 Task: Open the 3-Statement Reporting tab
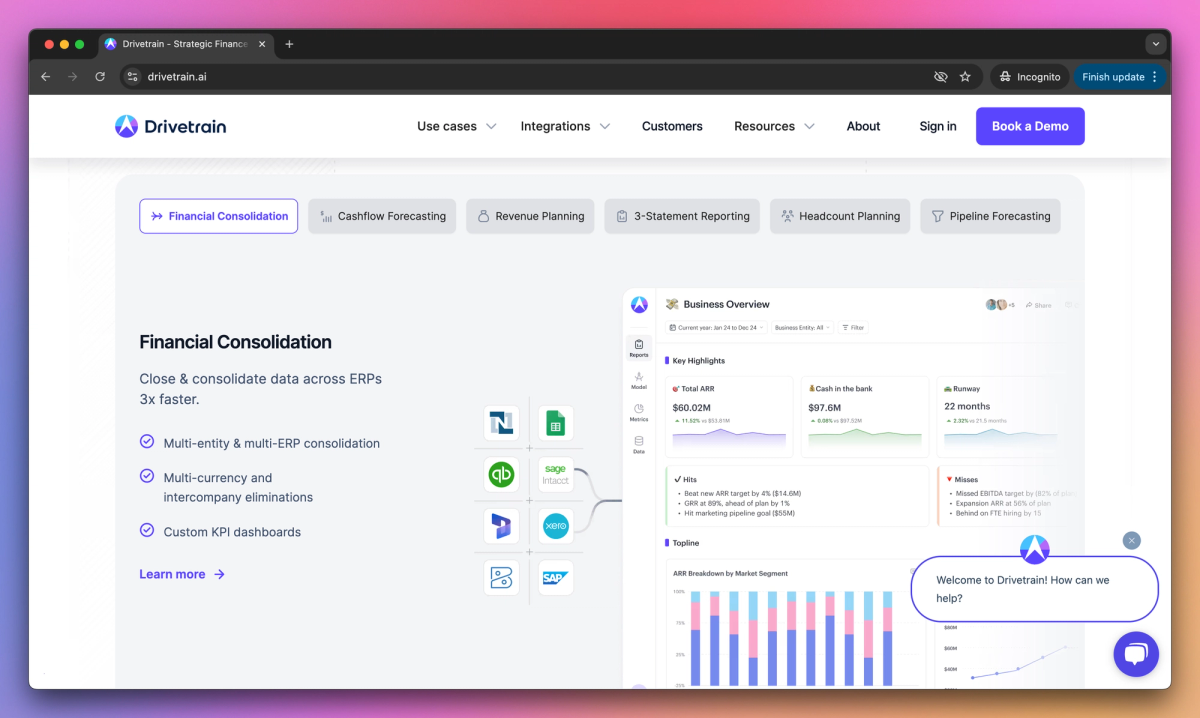682,216
